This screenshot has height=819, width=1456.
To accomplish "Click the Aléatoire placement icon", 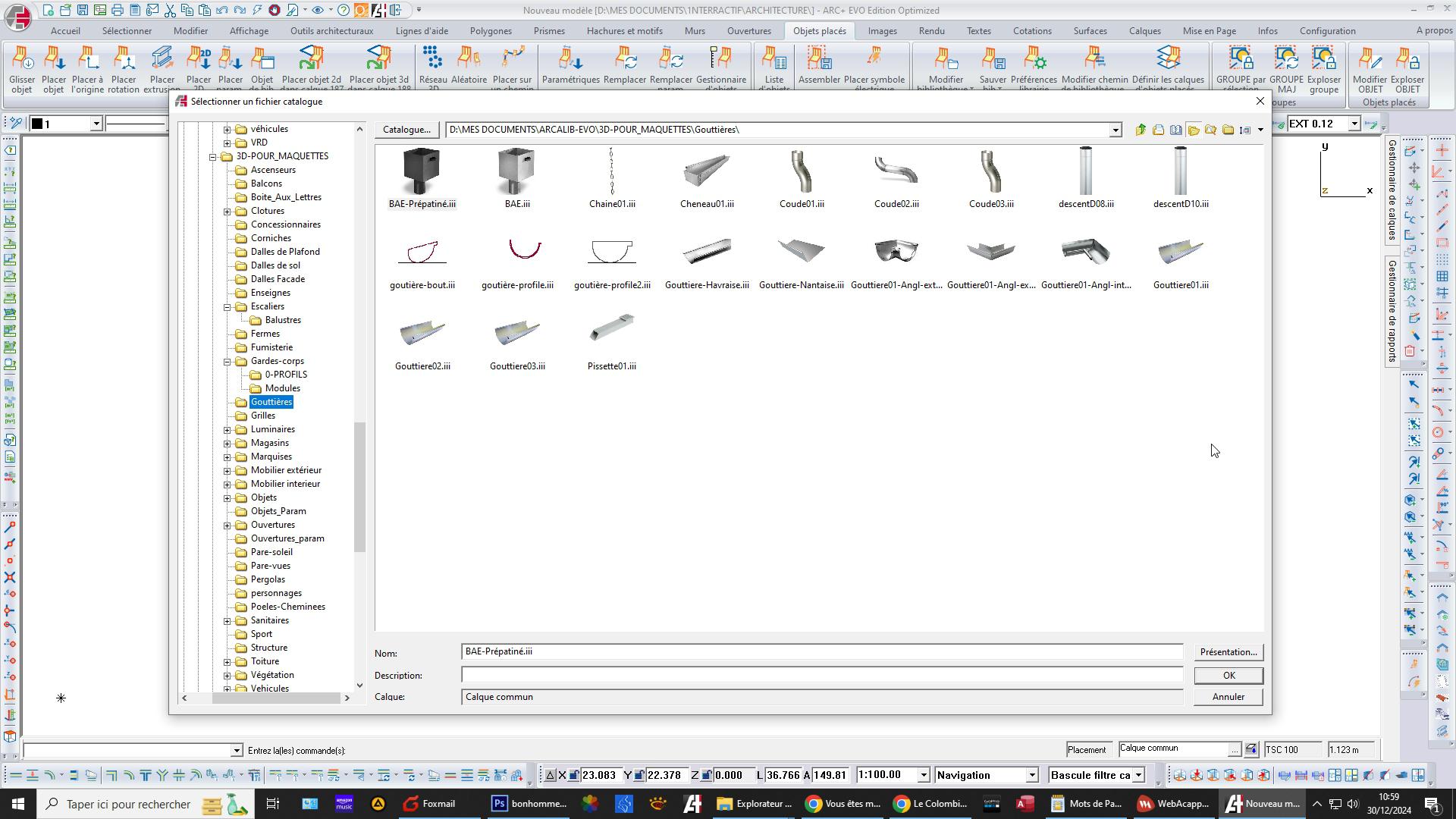I will (469, 65).
